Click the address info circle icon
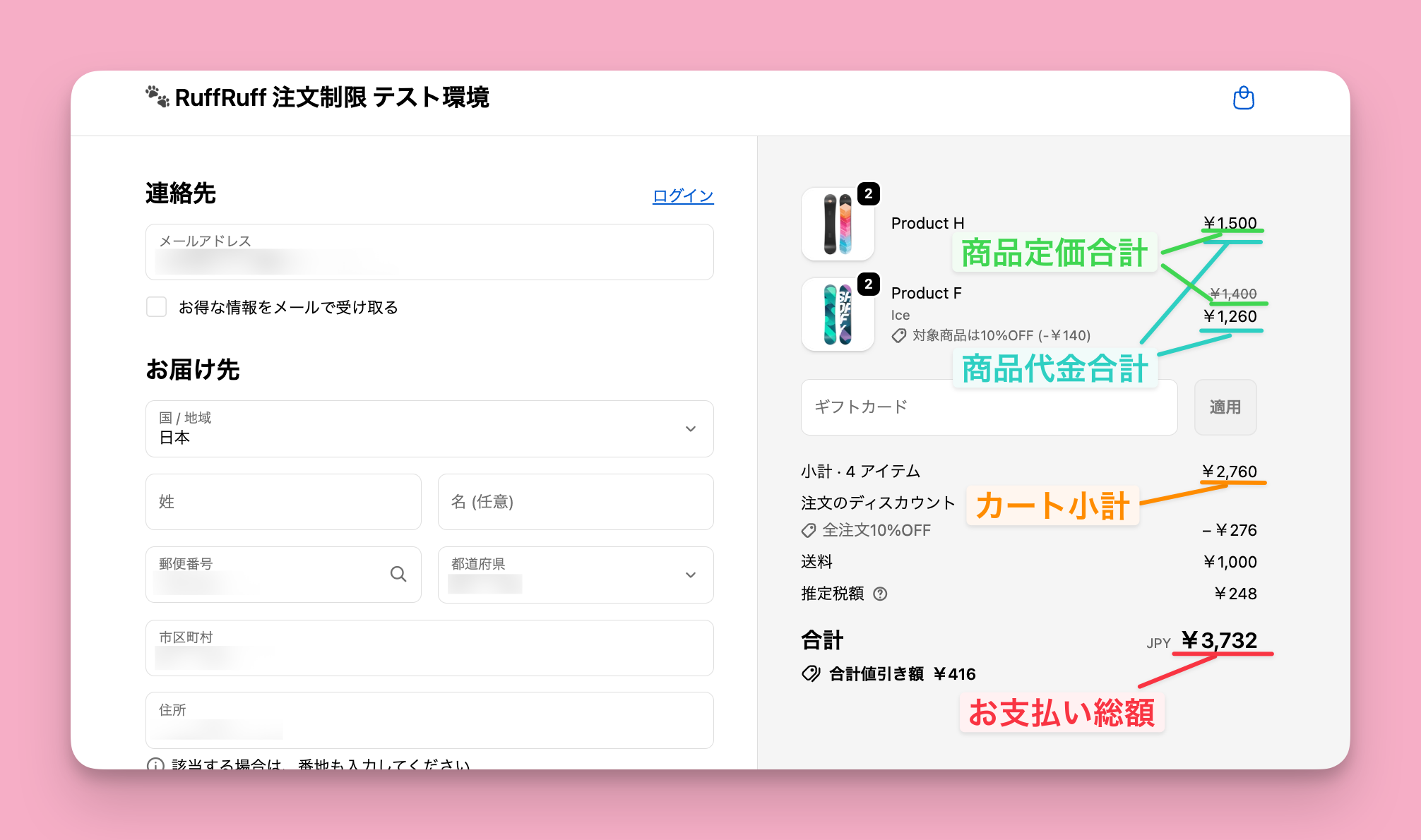This screenshot has height=840, width=1421. point(155,764)
